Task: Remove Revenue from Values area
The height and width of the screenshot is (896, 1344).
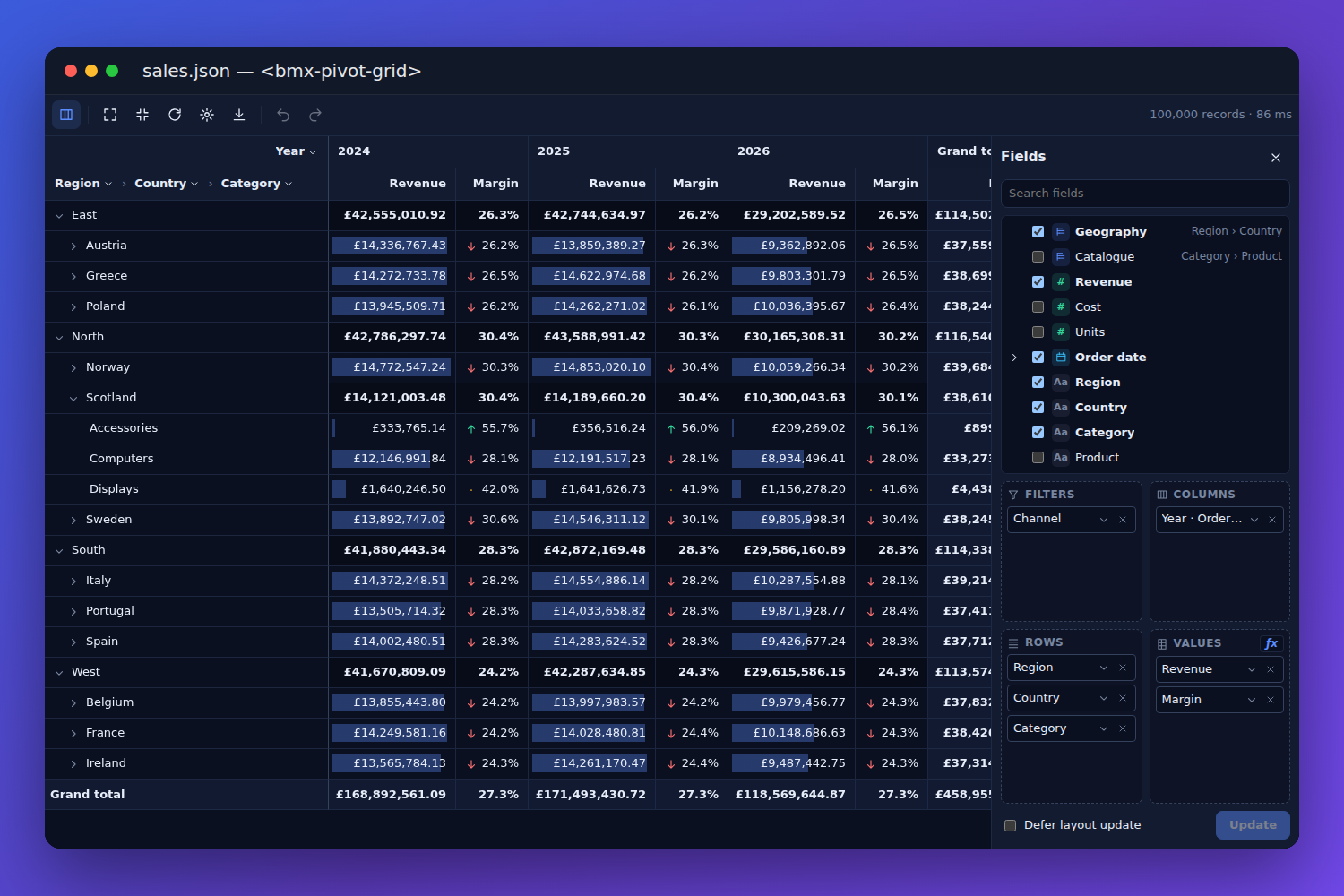Action: click(1271, 669)
